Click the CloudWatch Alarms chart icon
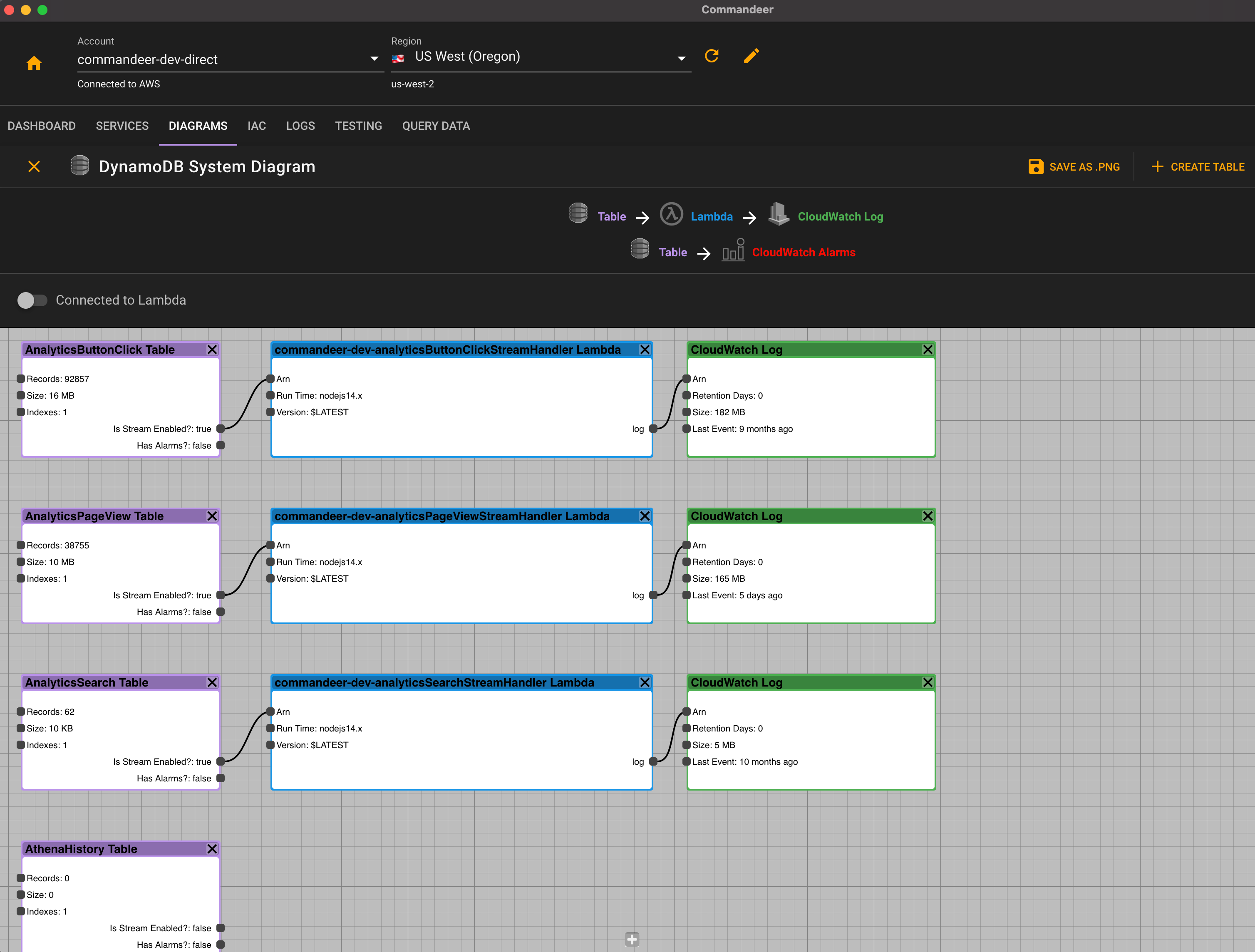This screenshot has width=1255, height=952. tap(732, 251)
